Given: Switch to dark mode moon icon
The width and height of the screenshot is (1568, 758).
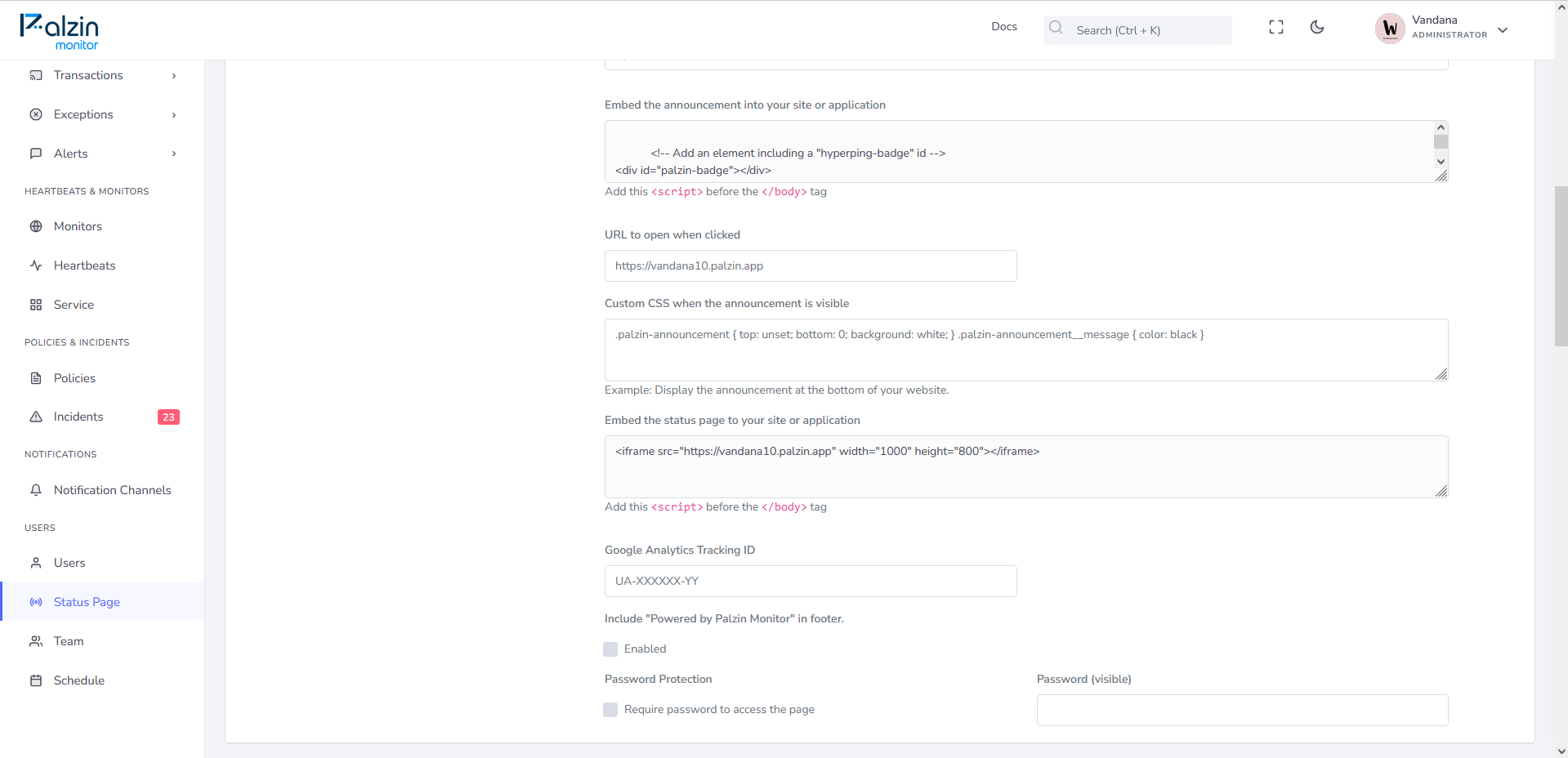Looking at the screenshot, I should (1317, 28).
